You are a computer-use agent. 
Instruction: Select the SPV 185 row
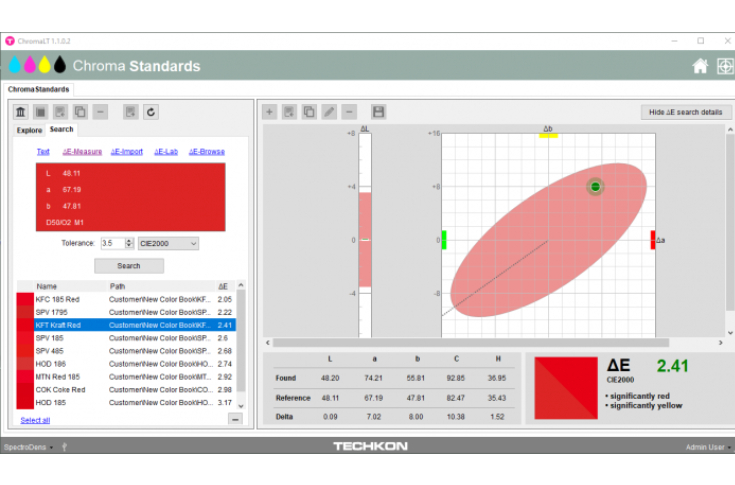(126, 338)
